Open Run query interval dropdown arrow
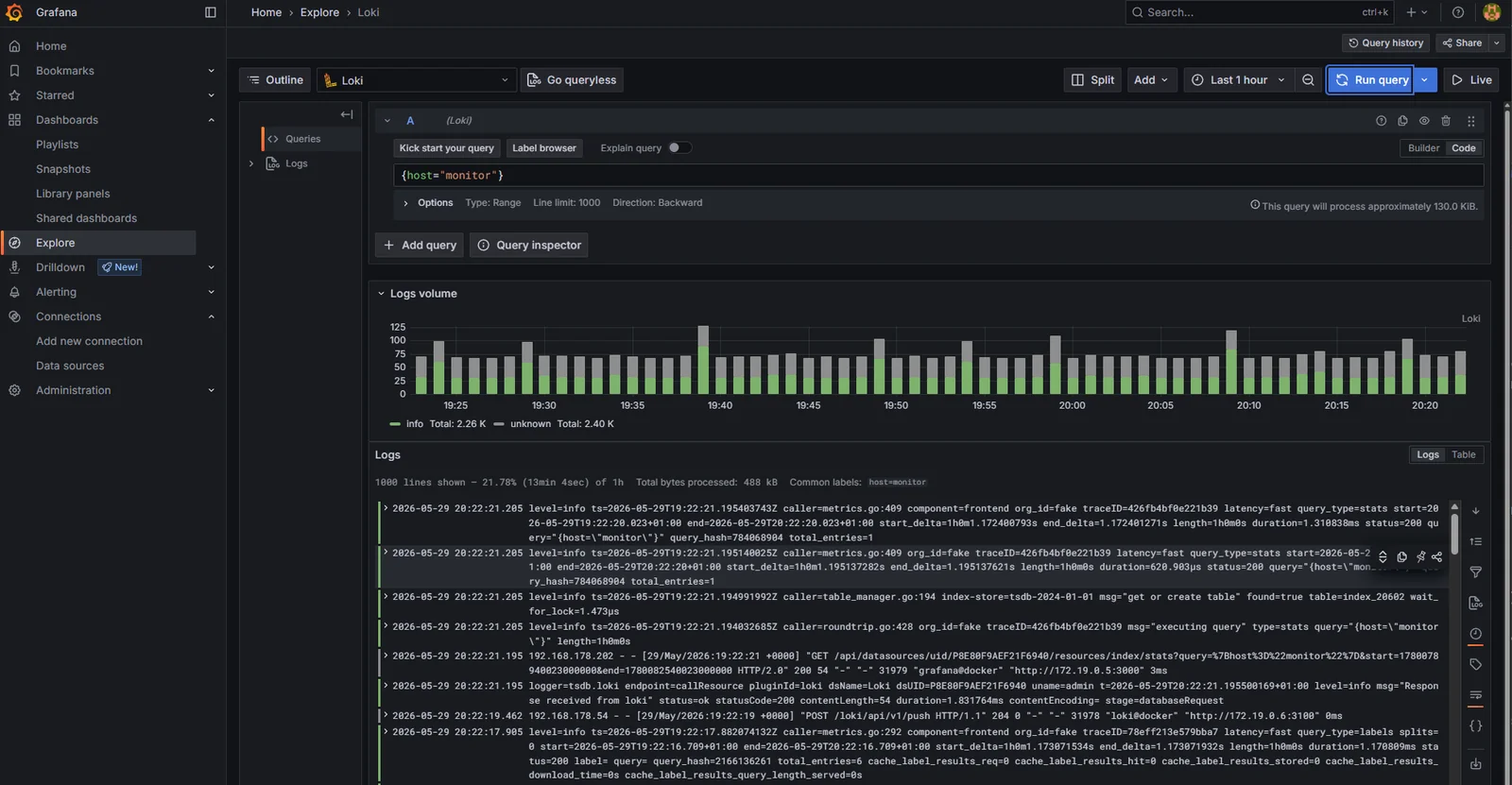 point(1424,80)
